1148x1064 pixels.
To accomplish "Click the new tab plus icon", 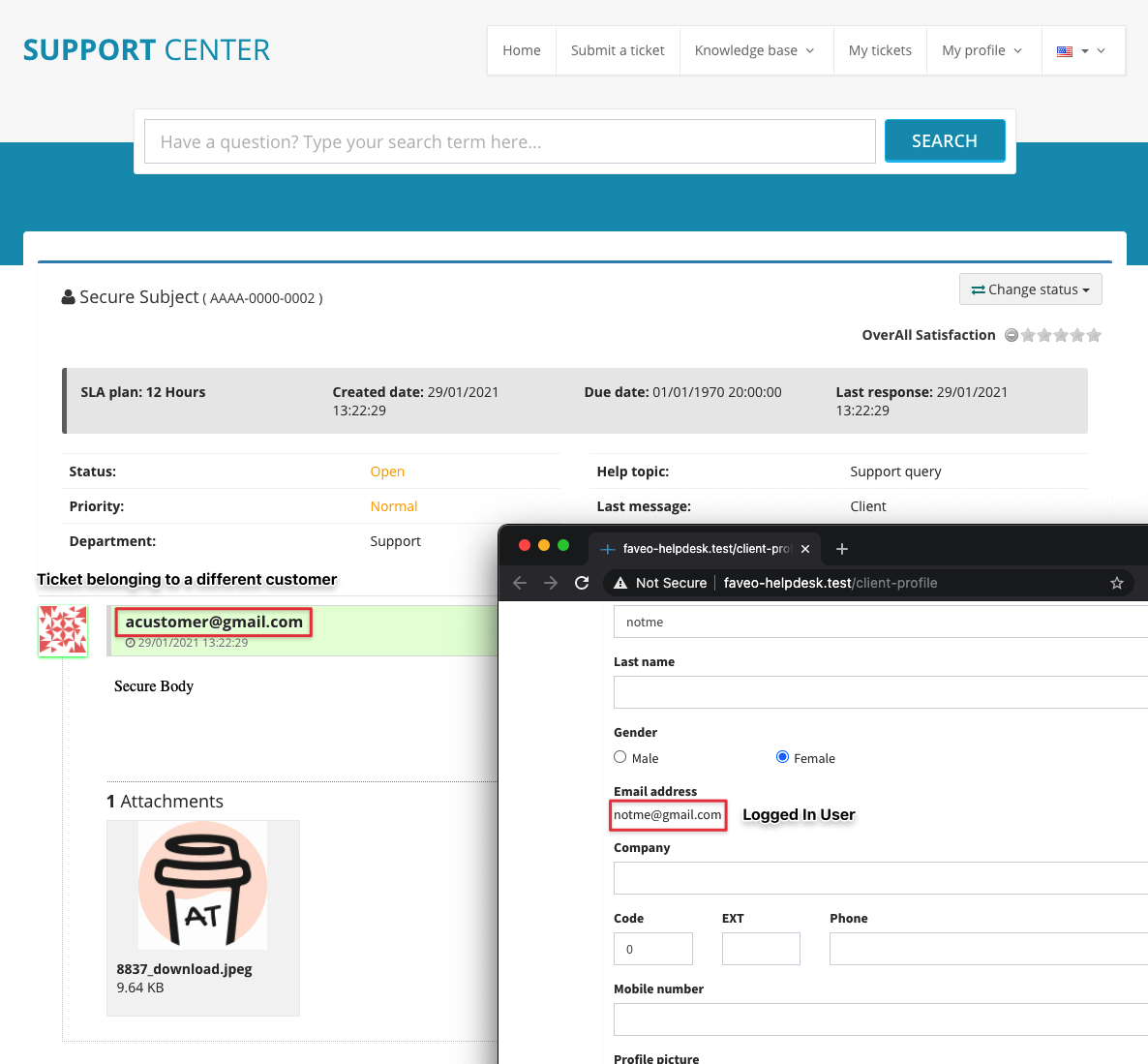I will [841, 549].
